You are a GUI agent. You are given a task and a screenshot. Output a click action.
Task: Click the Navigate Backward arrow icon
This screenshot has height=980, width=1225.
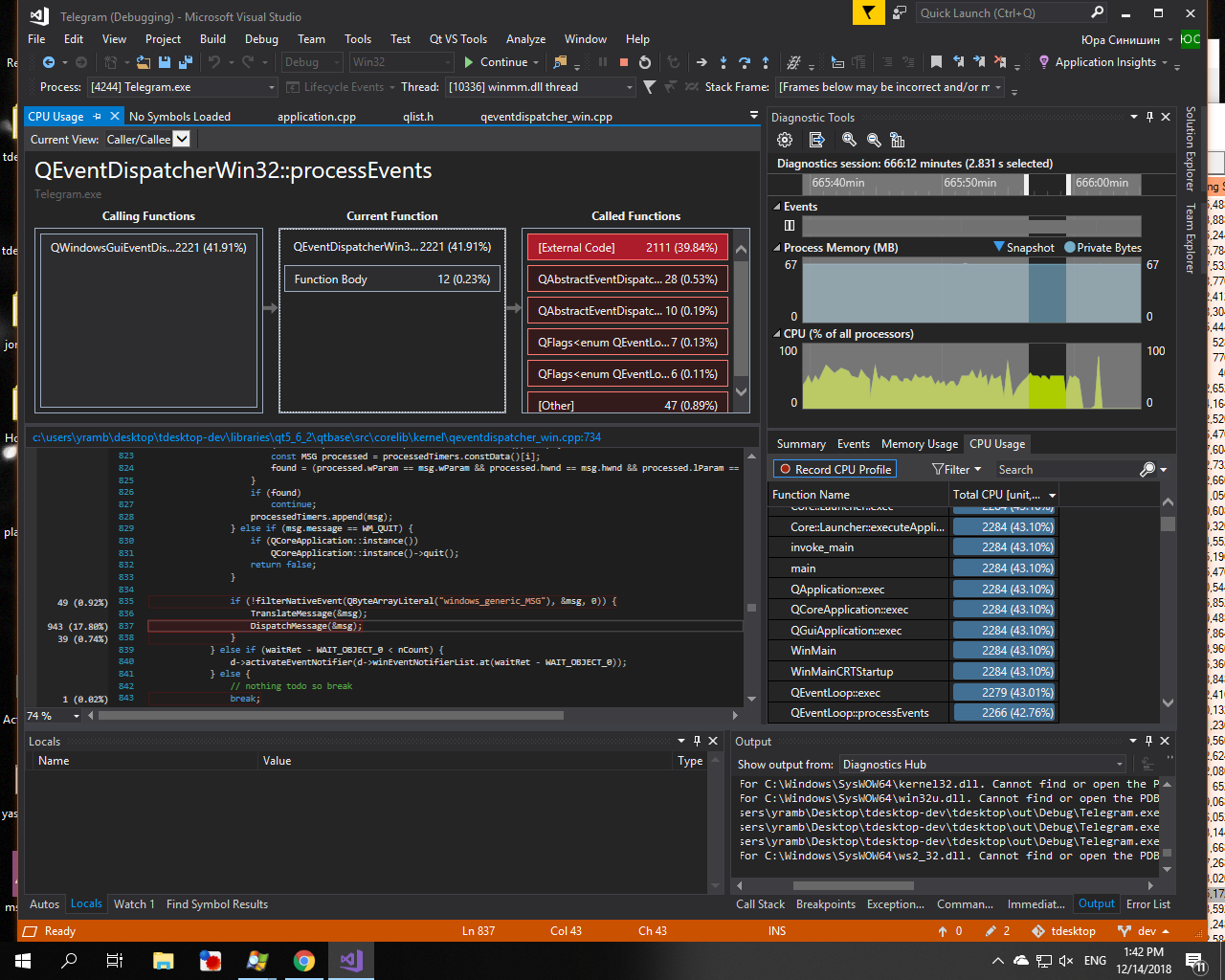coord(49,62)
